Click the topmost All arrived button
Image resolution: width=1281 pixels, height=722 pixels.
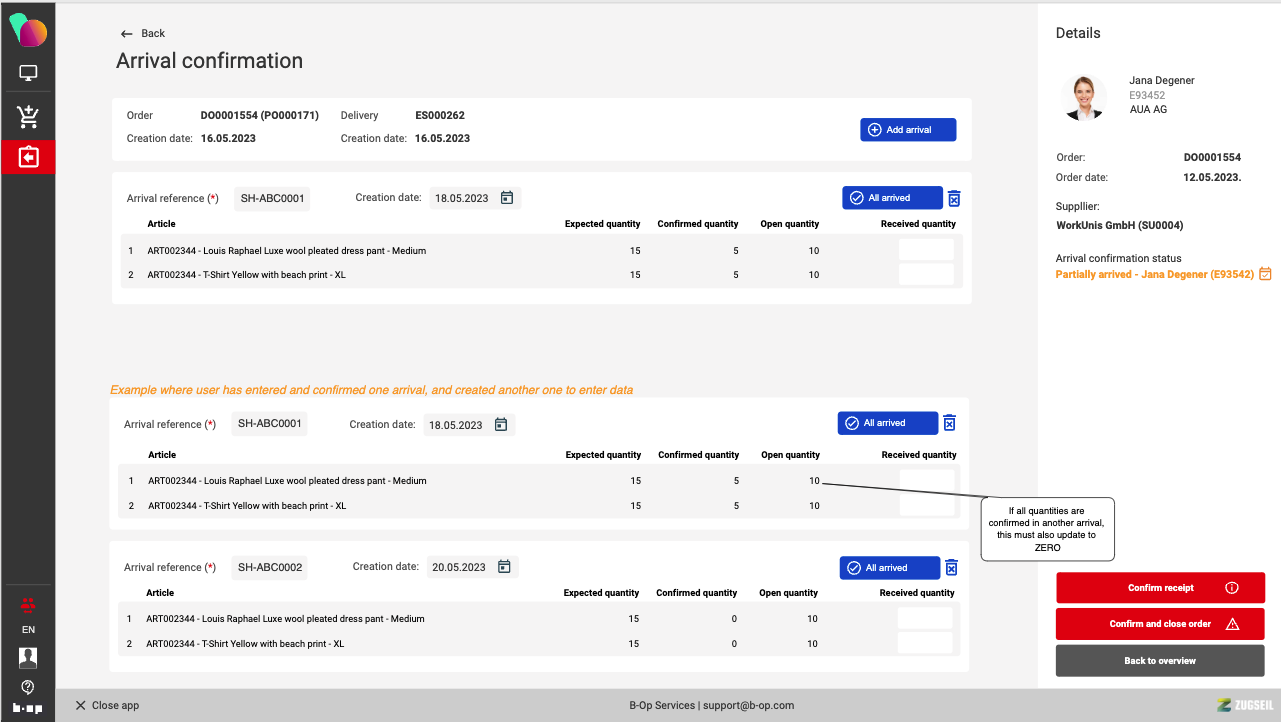891,198
